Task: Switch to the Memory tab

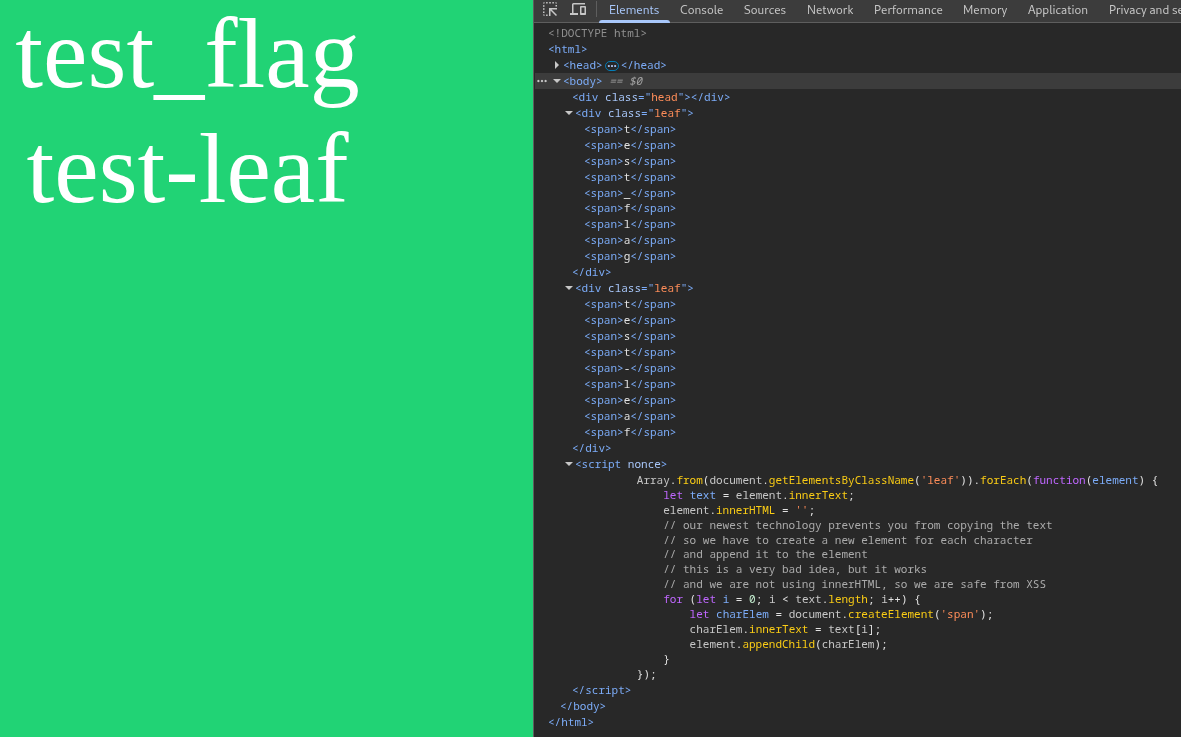Action: [x=984, y=10]
